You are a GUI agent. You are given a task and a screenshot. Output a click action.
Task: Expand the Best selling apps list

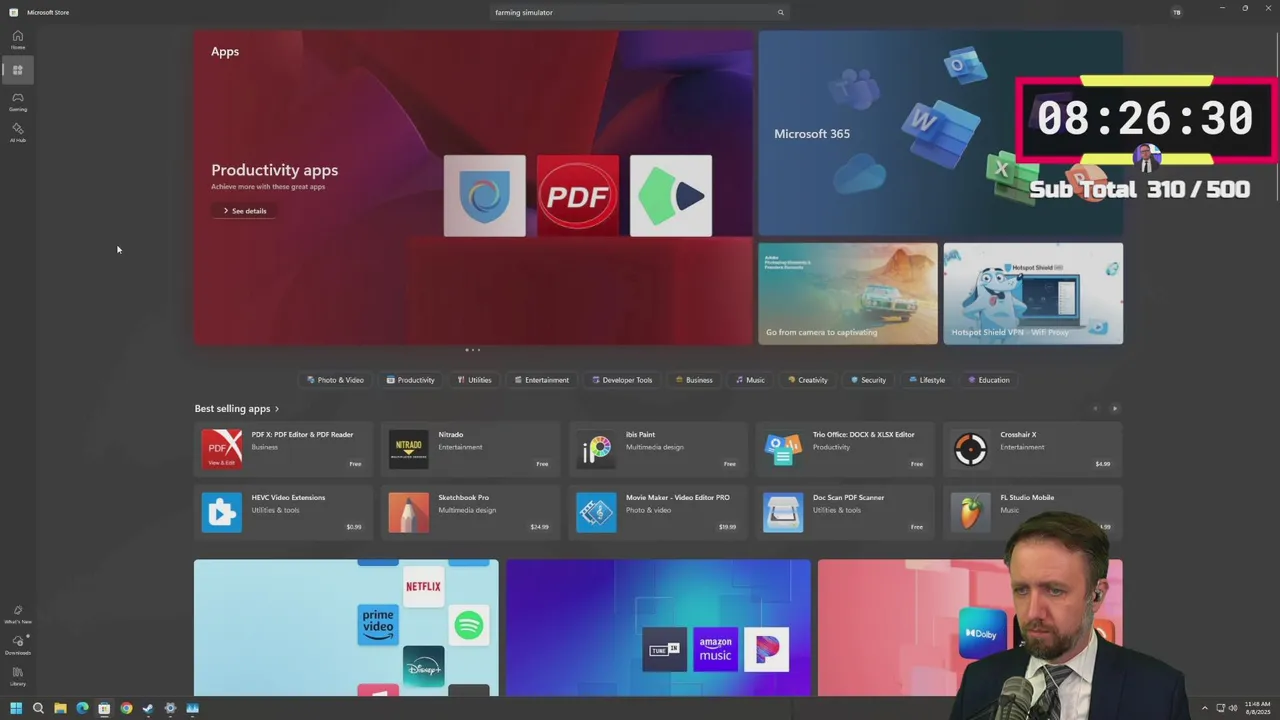tap(237, 409)
